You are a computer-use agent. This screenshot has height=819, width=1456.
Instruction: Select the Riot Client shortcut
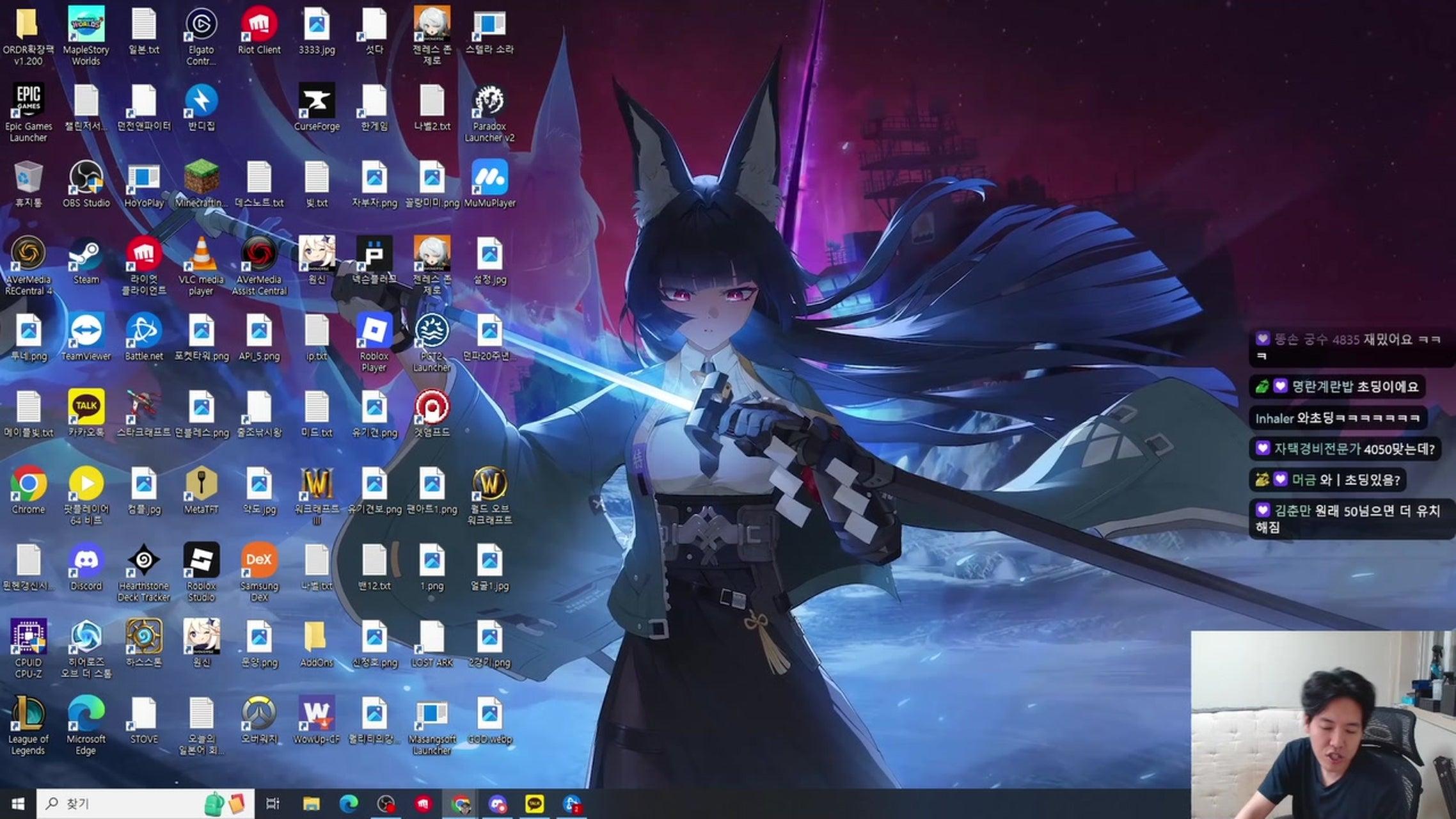(258, 26)
